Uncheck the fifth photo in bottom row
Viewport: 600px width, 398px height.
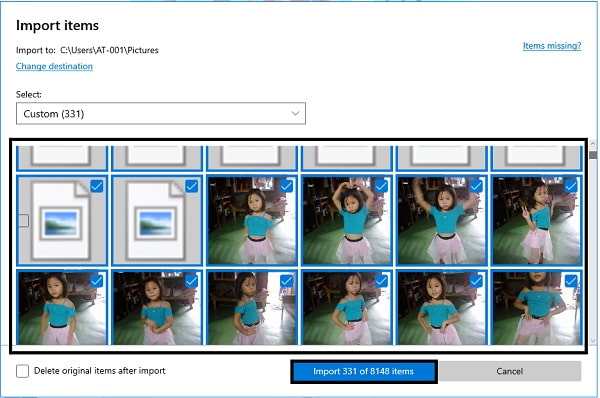coord(476,281)
